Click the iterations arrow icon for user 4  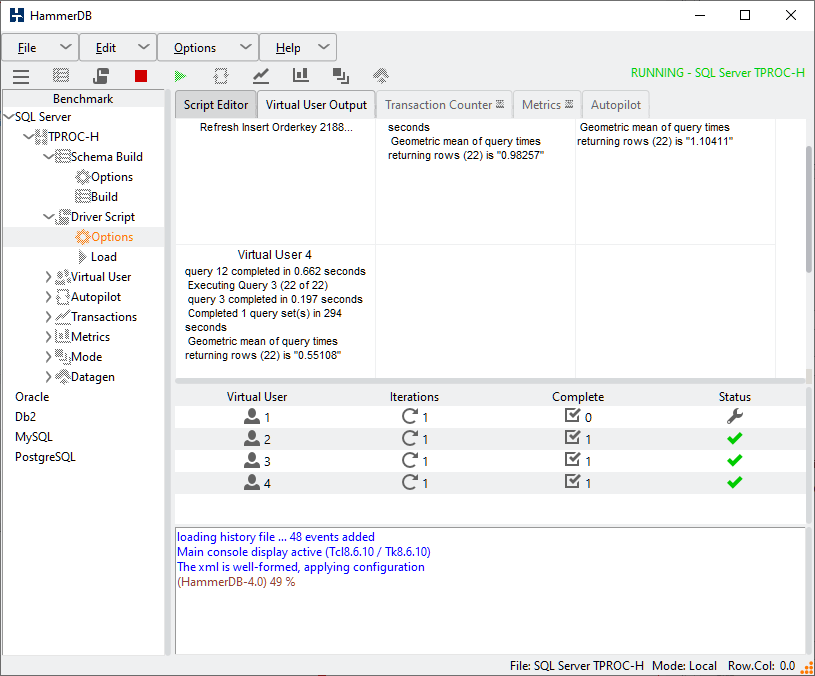click(x=410, y=482)
